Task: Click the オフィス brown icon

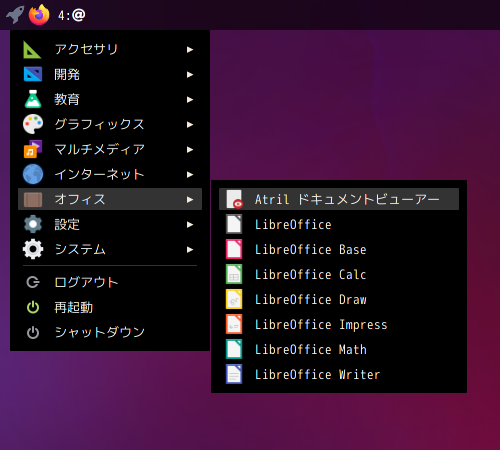Action: click(x=33, y=199)
